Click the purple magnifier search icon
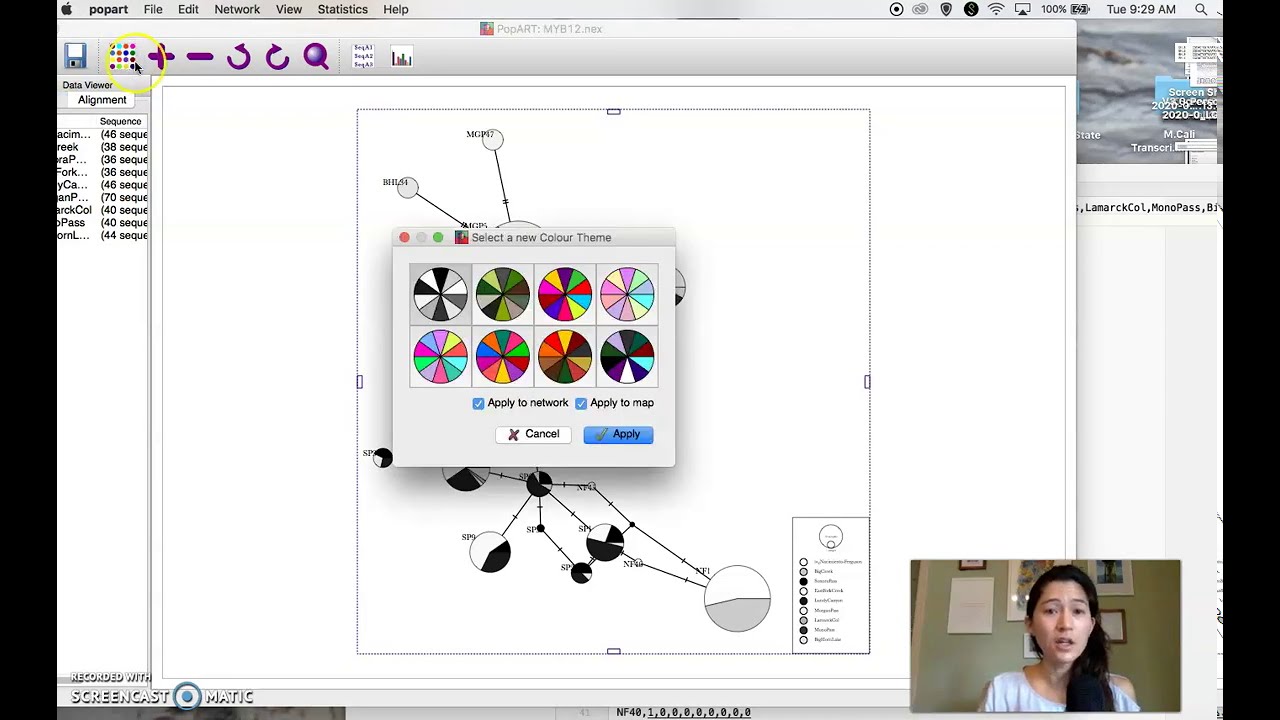This screenshot has height=720, width=1280. coord(316,57)
